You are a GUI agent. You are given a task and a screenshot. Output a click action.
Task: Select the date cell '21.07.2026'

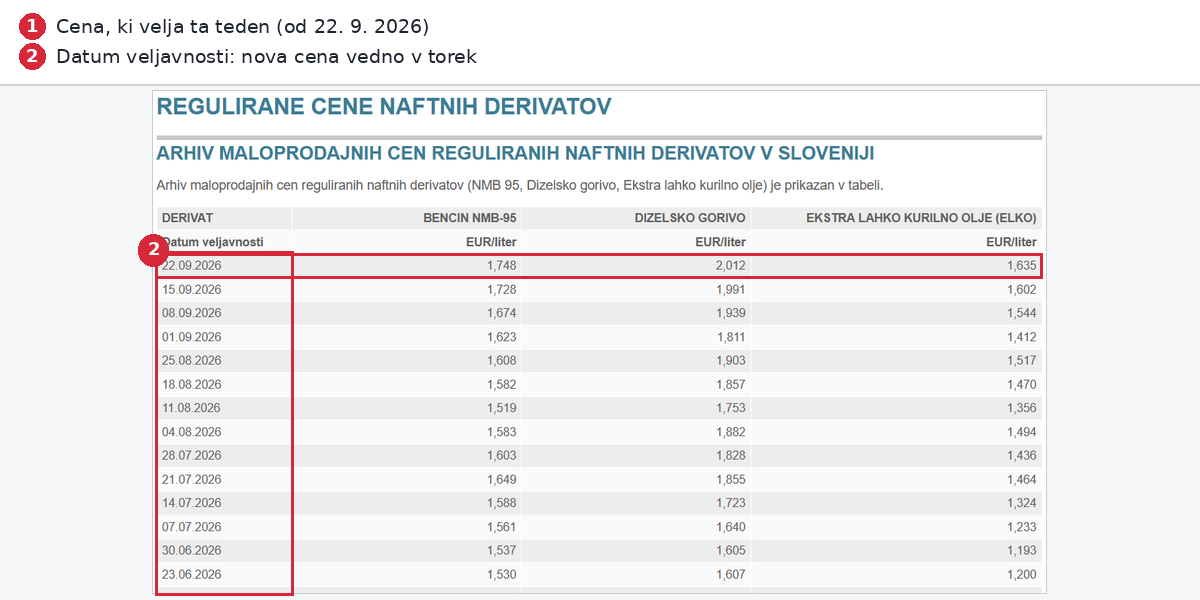point(192,479)
